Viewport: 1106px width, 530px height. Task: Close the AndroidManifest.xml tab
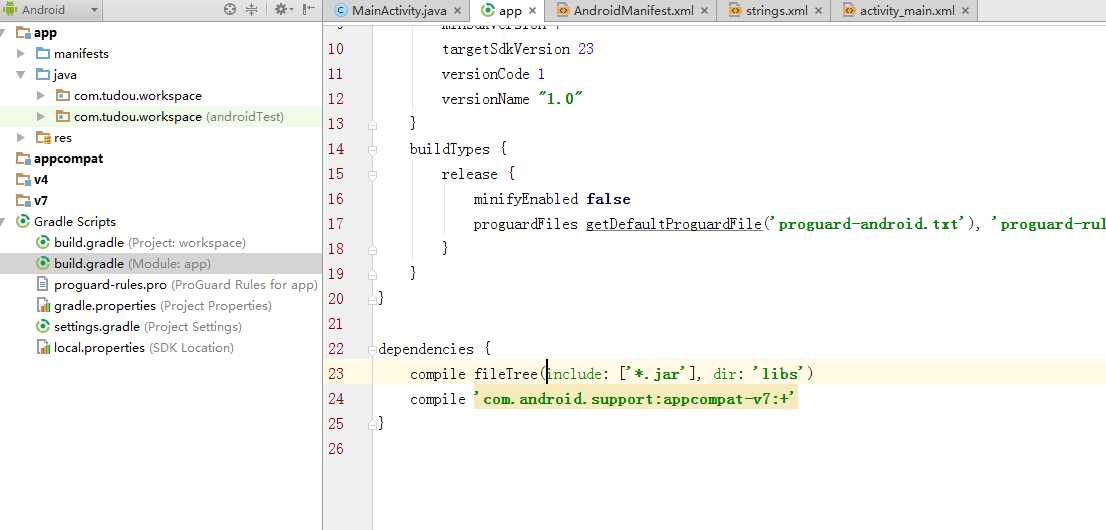pyautogui.click(x=705, y=11)
